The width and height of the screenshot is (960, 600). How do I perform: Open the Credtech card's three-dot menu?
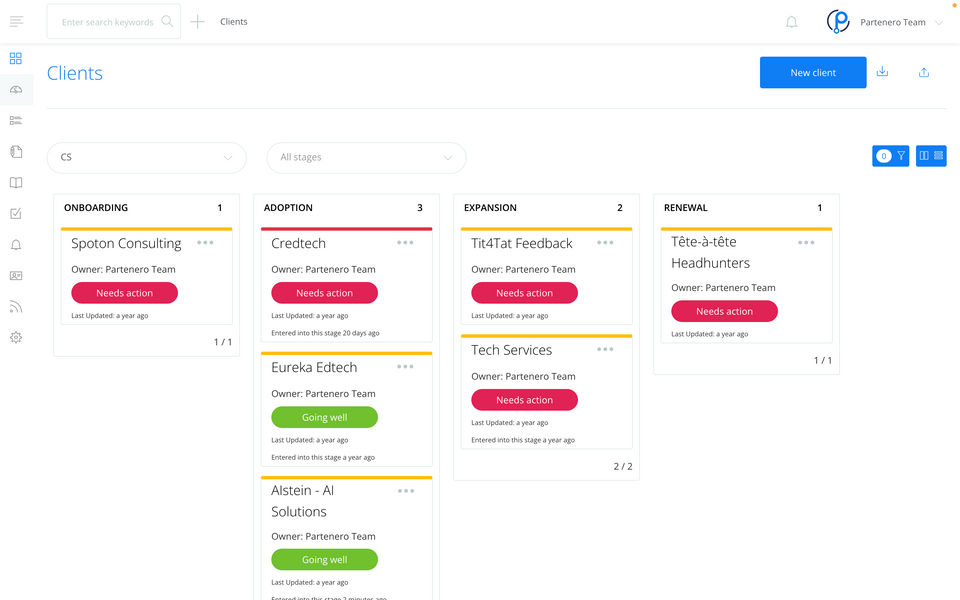pos(405,243)
